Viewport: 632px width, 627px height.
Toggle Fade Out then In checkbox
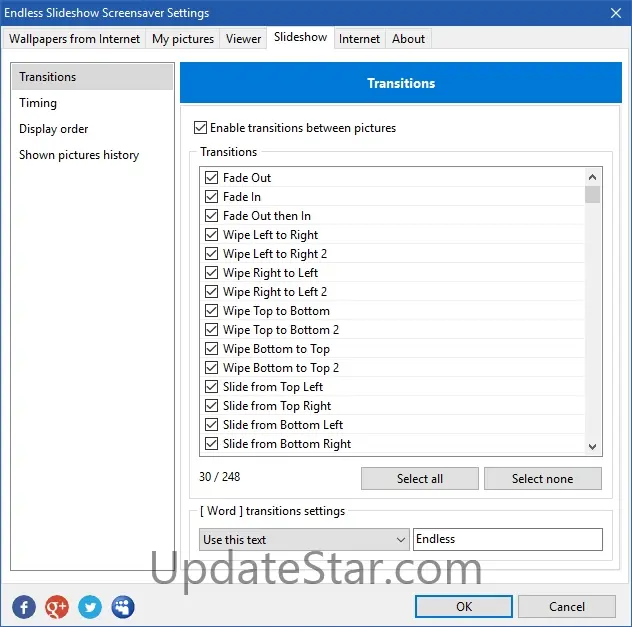(212, 215)
